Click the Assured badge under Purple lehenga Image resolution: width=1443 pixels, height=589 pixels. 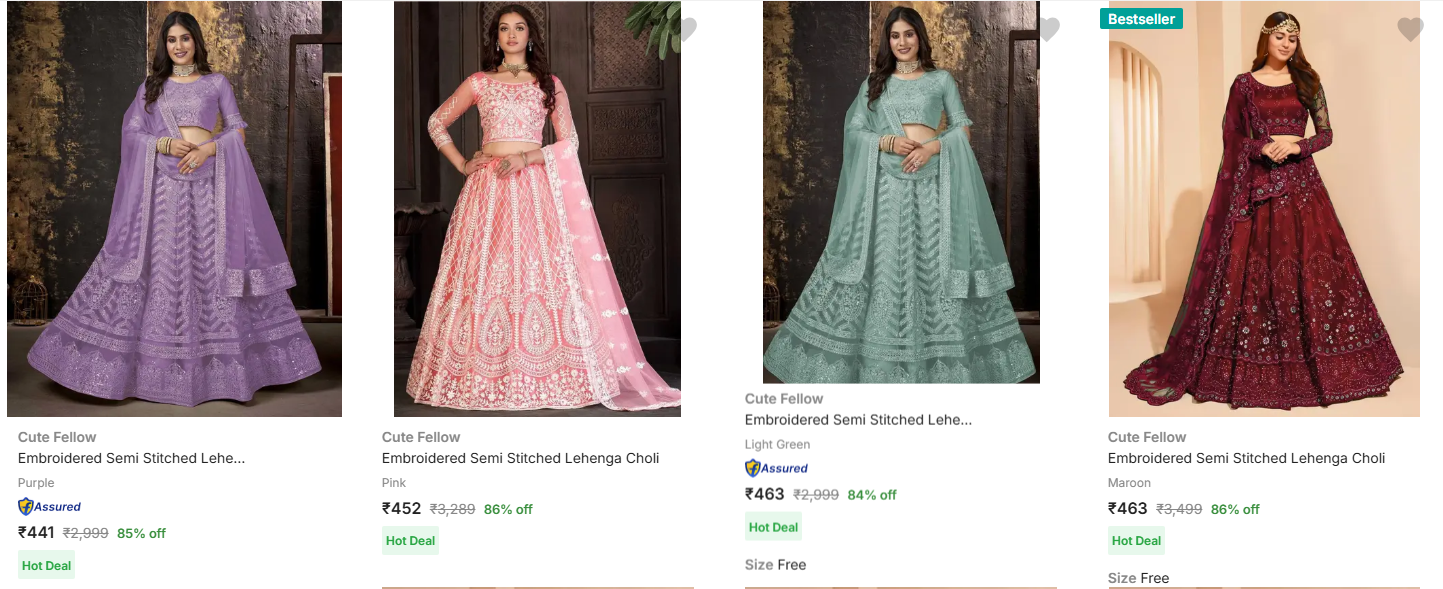(50, 506)
